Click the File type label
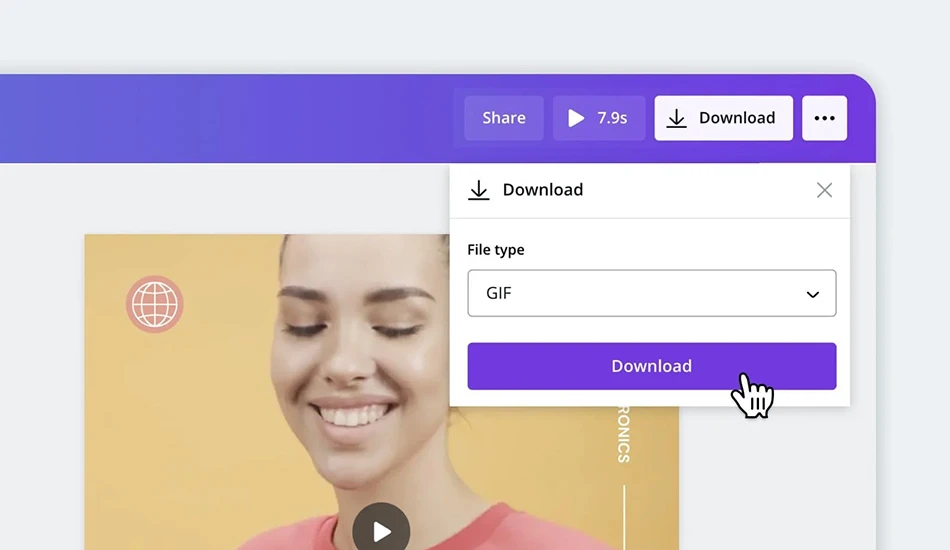This screenshot has width=950, height=550. (496, 250)
